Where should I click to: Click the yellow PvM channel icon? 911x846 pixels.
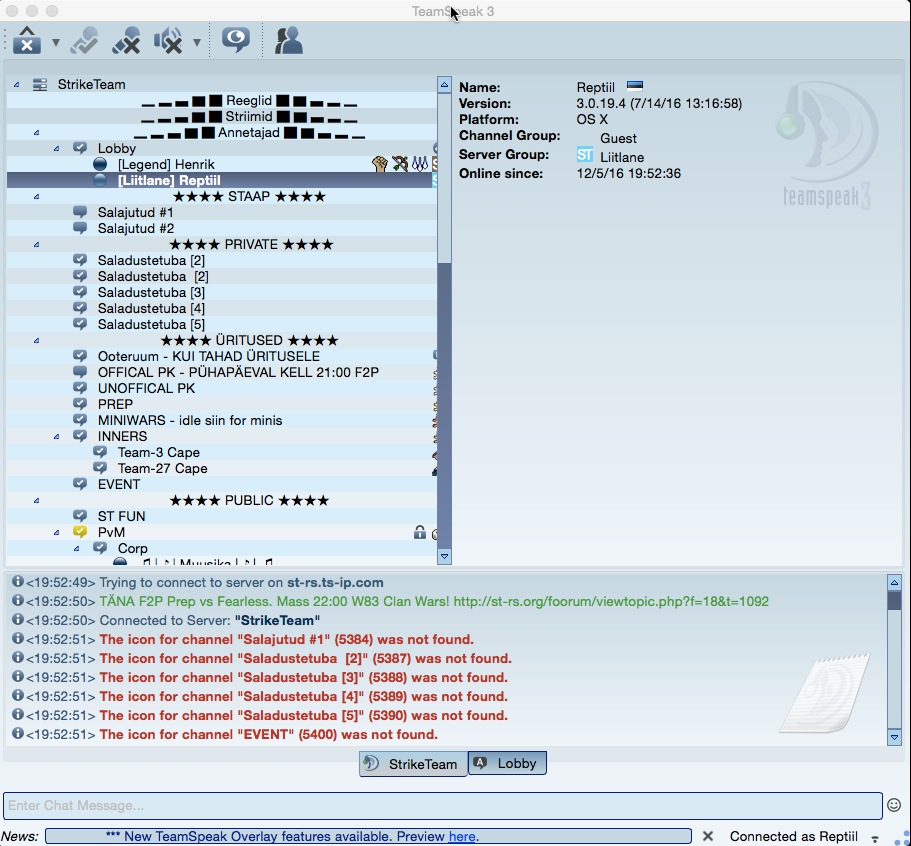pyautogui.click(x=80, y=532)
